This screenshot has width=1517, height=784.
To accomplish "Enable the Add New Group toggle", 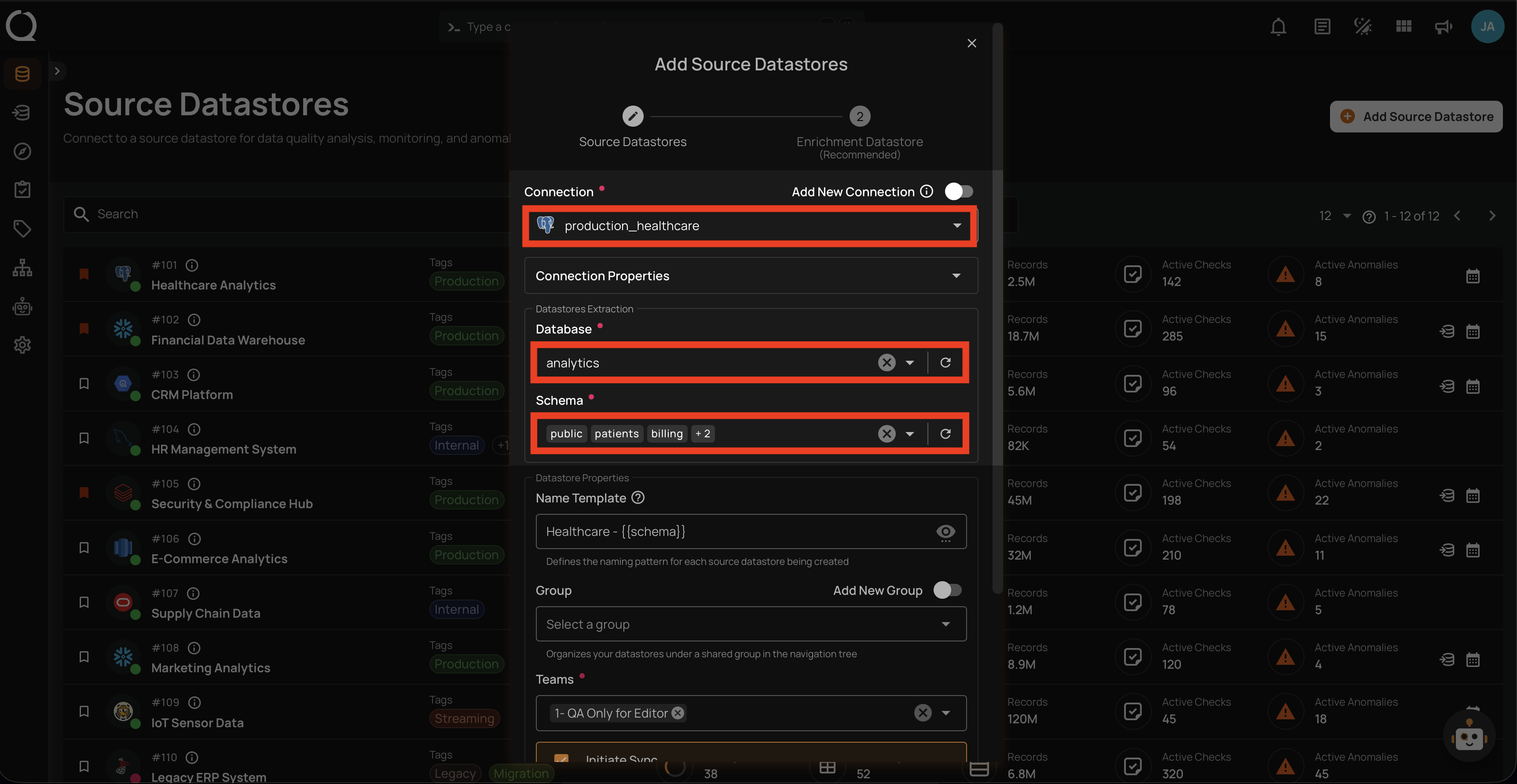I will 948,590.
